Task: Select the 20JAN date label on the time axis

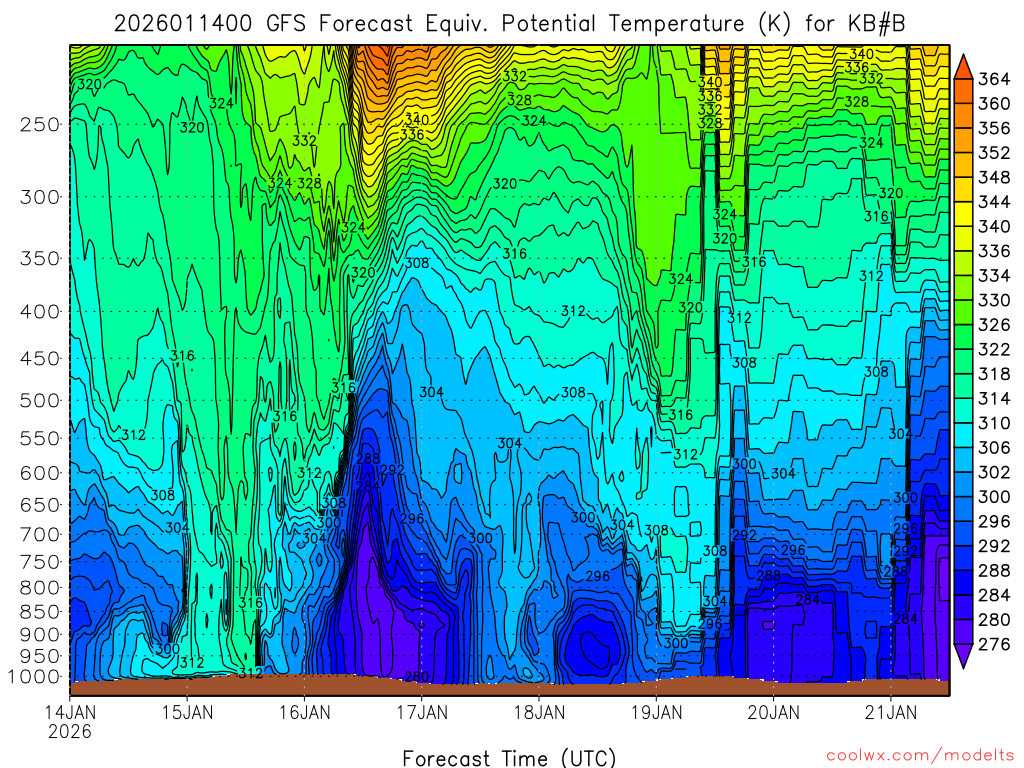Action: point(774,712)
